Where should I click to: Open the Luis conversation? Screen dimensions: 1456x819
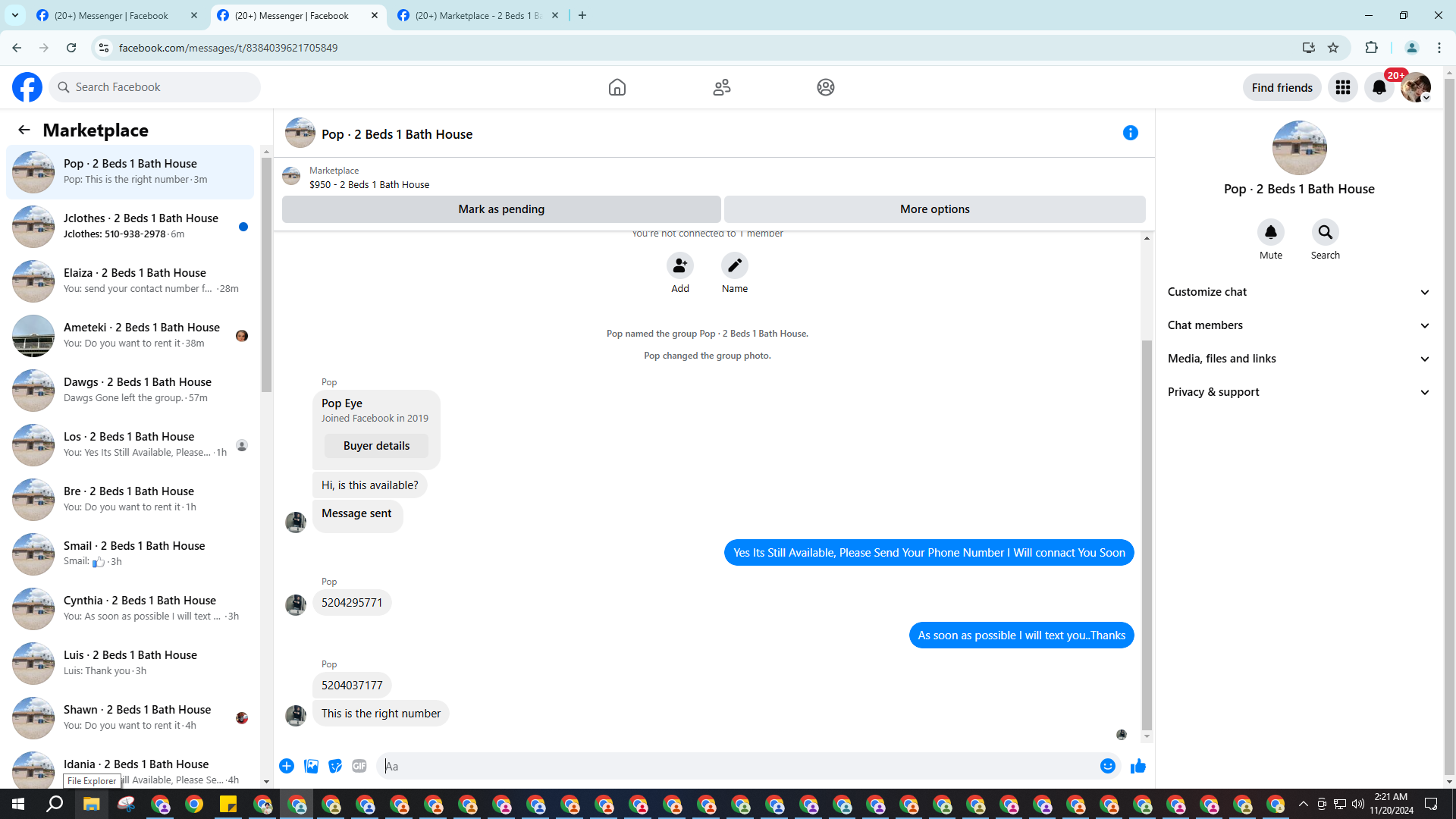[x=130, y=664]
